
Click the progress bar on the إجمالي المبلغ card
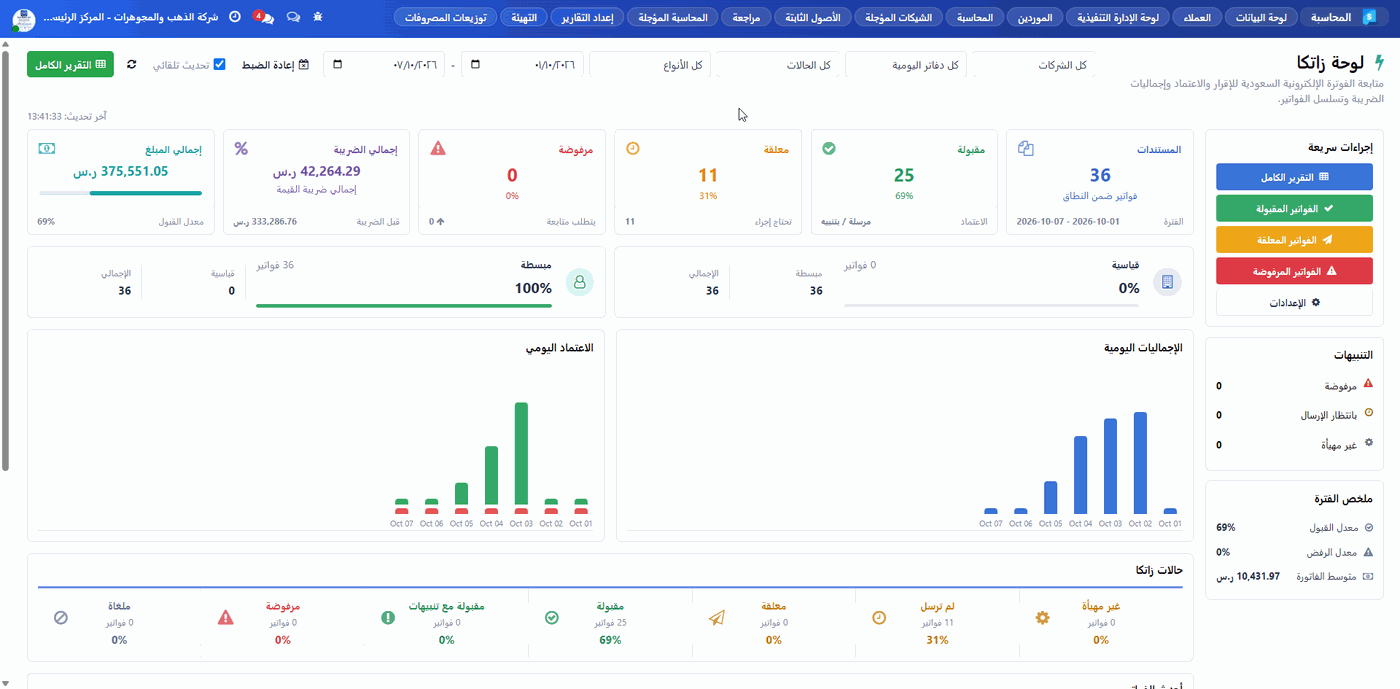tap(121, 193)
